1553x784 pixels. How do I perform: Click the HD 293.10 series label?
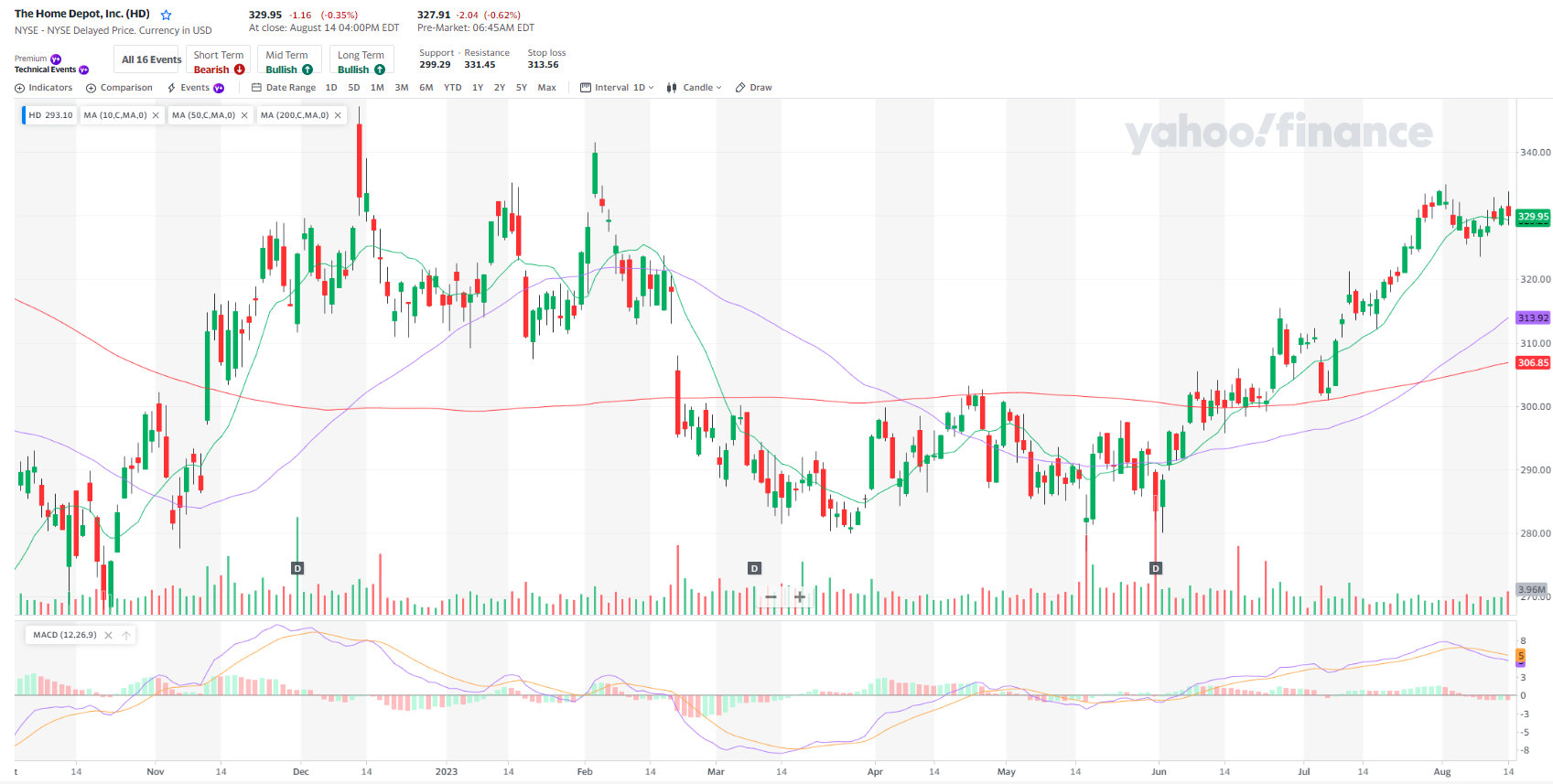50,115
